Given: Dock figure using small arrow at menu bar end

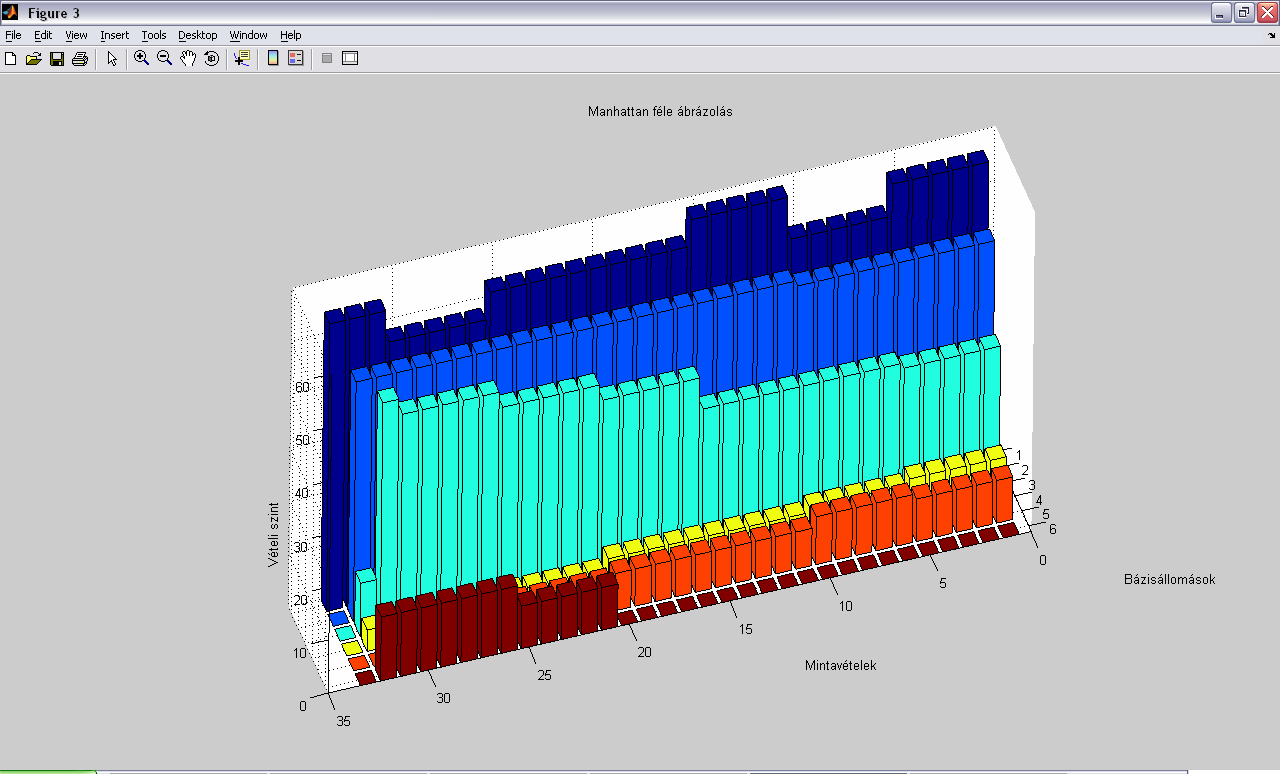Looking at the screenshot, I should pos(1272,35).
